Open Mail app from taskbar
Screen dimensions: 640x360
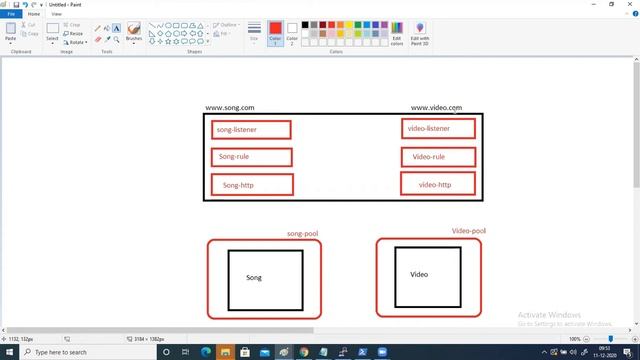[264, 352]
